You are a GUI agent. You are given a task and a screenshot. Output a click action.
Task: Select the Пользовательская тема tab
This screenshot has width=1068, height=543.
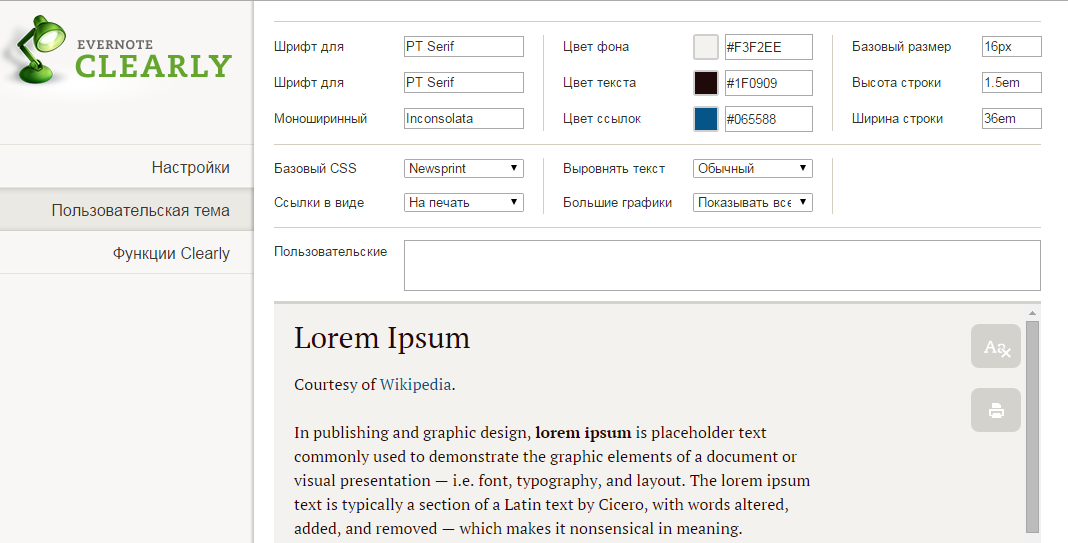(x=140, y=210)
